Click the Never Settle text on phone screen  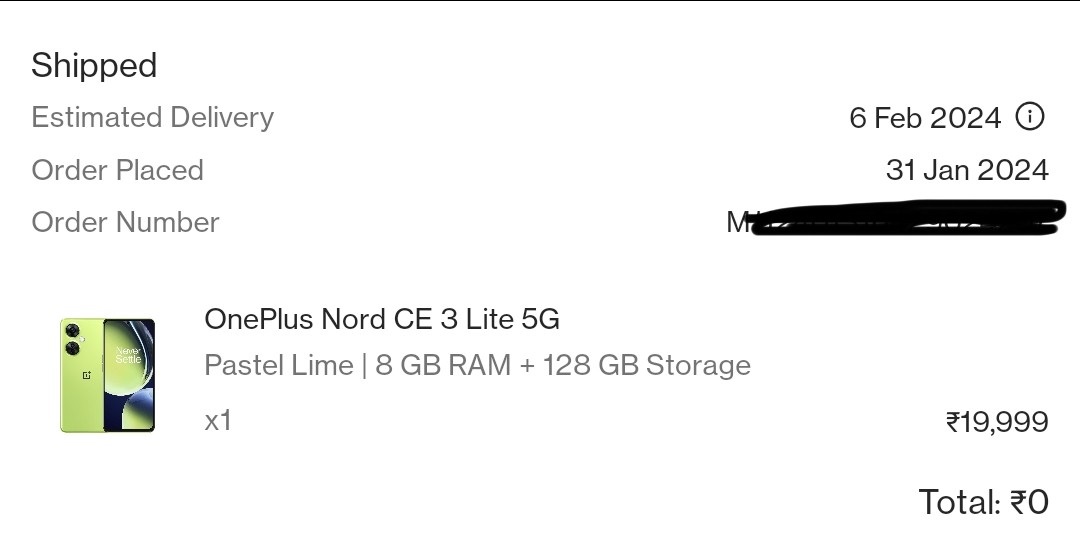pos(128,355)
